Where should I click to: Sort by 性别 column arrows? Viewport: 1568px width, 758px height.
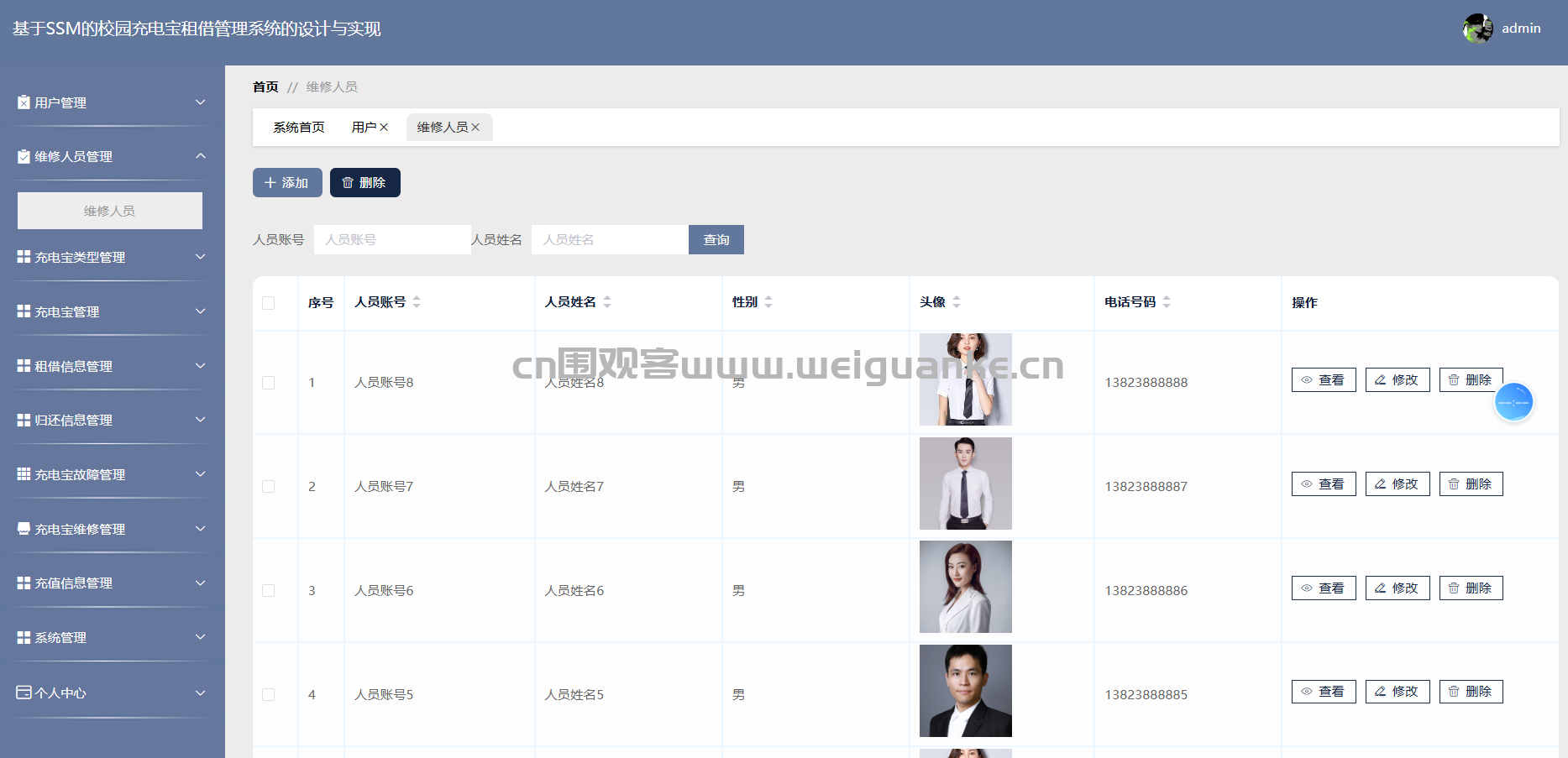[768, 302]
